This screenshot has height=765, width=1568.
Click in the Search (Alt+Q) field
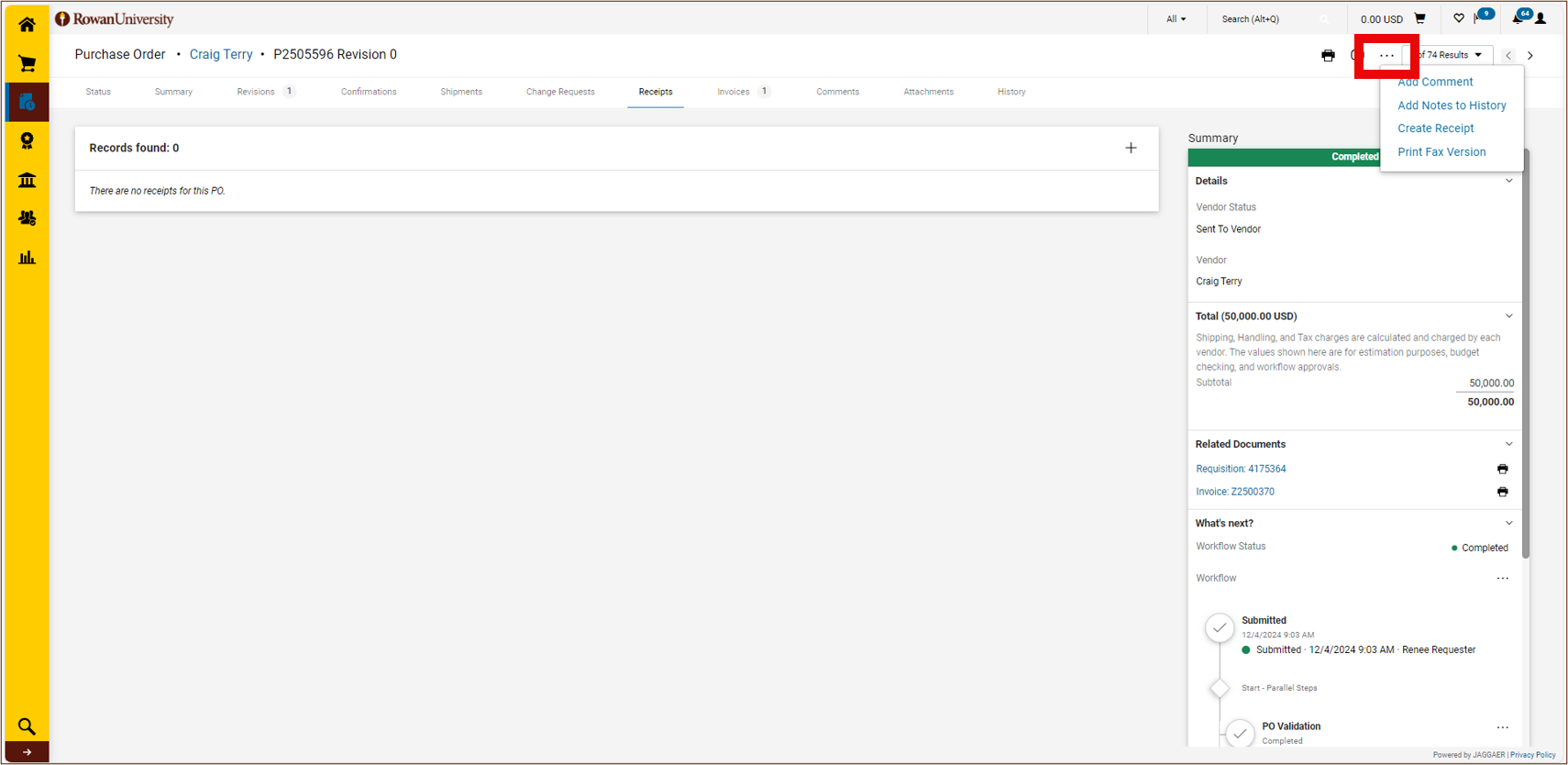(1265, 19)
